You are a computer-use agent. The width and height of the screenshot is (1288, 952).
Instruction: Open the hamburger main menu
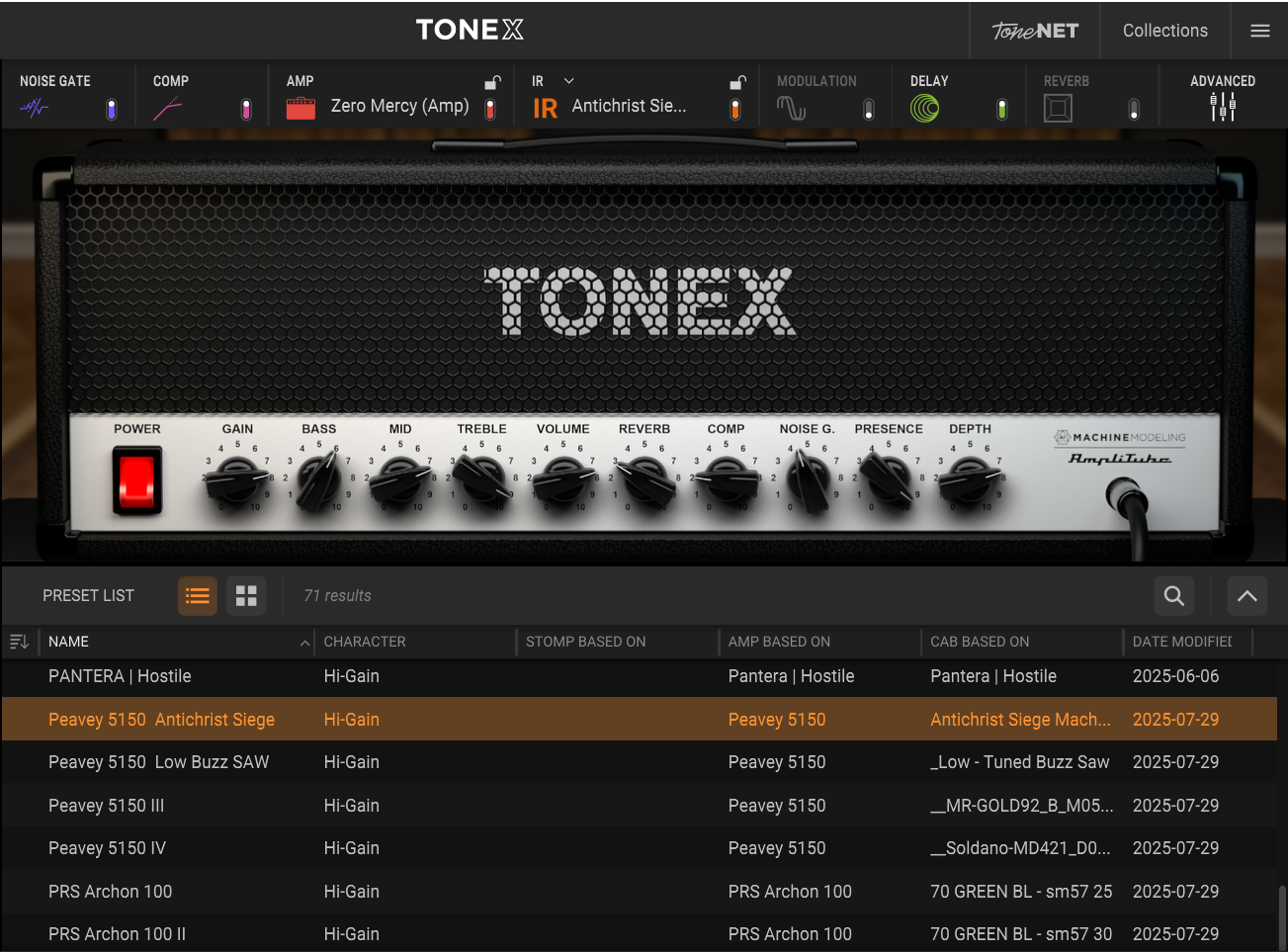coord(1259,31)
